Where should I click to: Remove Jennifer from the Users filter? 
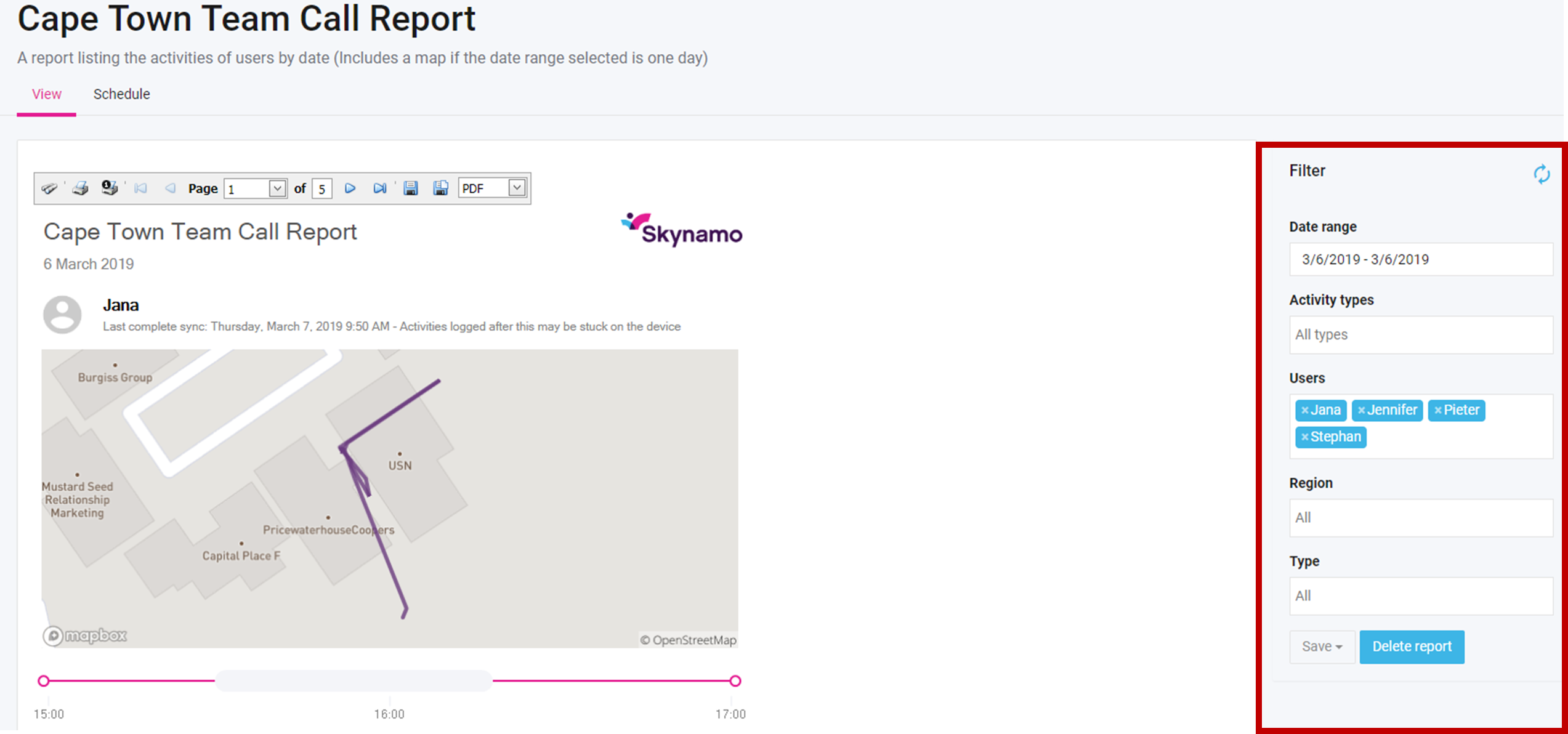(1361, 410)
